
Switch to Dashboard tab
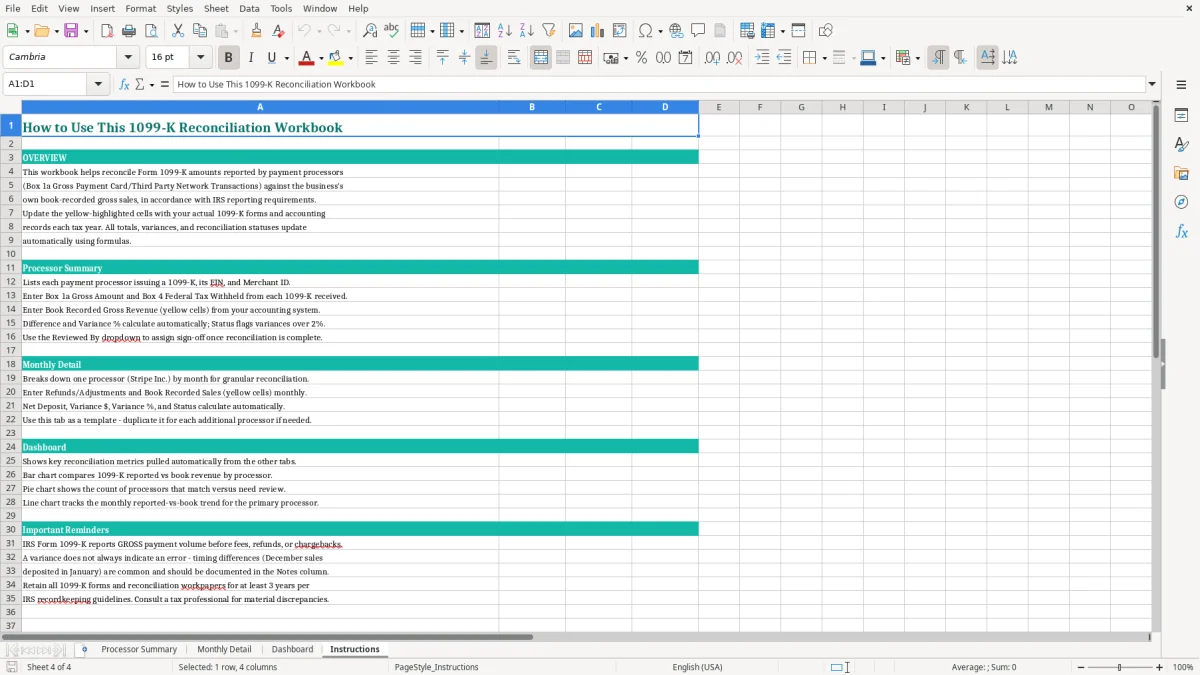point(292,649)
